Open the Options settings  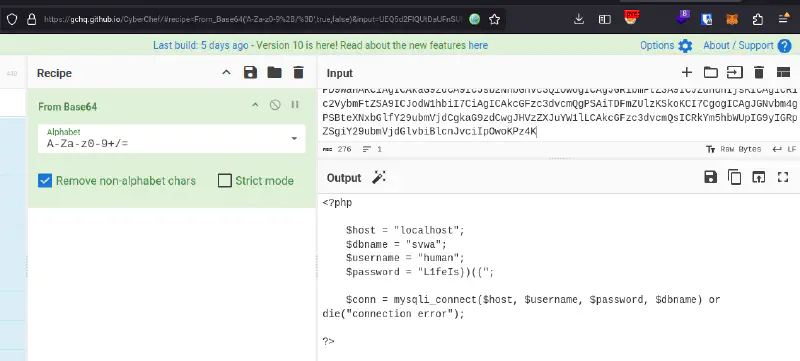click(x=657, y=45)
